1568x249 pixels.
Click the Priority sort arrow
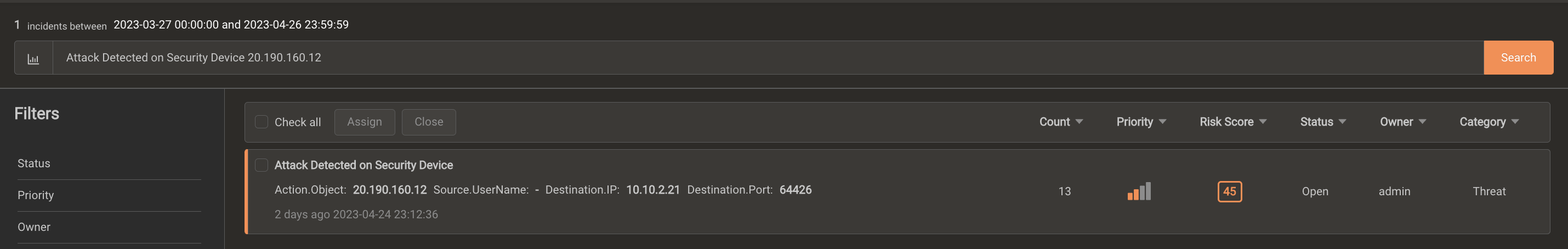point(1162,122)
